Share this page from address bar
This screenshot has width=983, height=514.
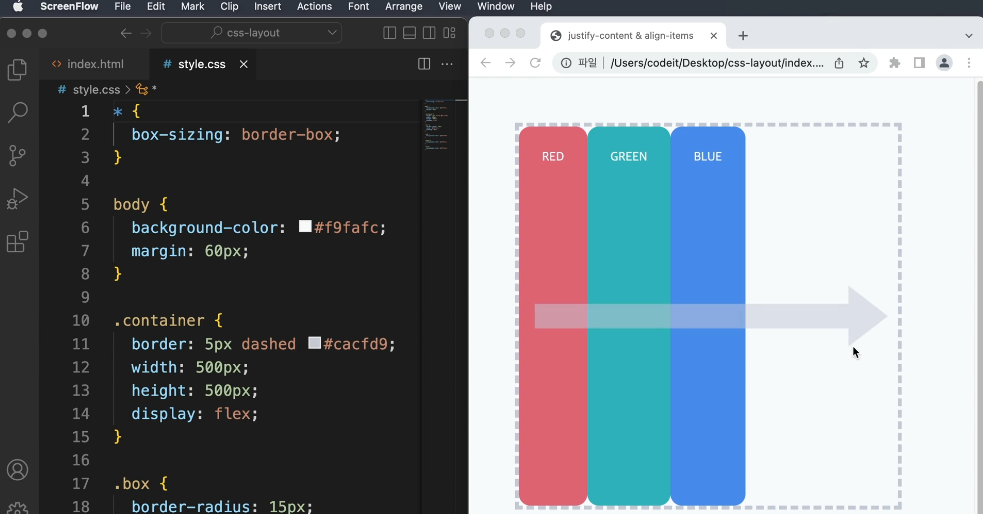(839, 63)
